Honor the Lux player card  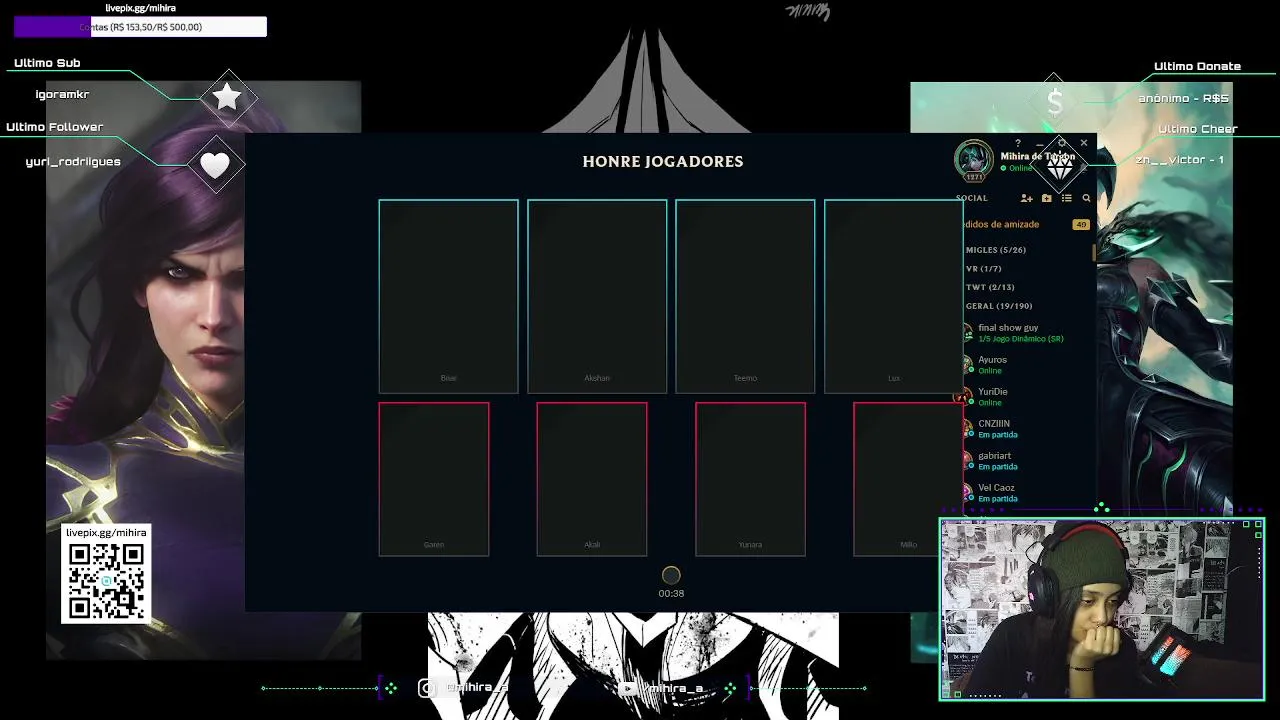(x=894, y=296)
